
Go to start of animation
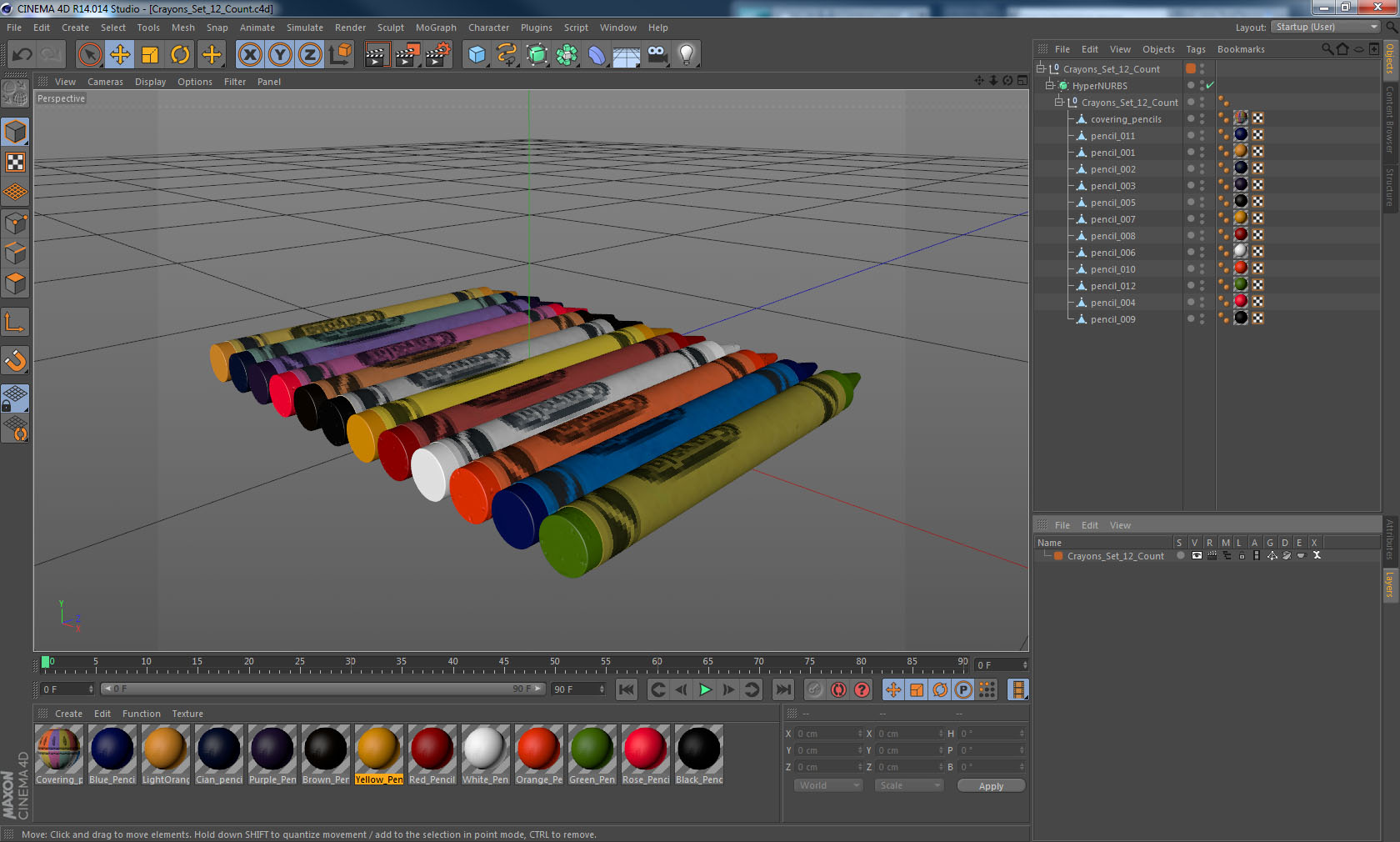(x=627, y=689)
